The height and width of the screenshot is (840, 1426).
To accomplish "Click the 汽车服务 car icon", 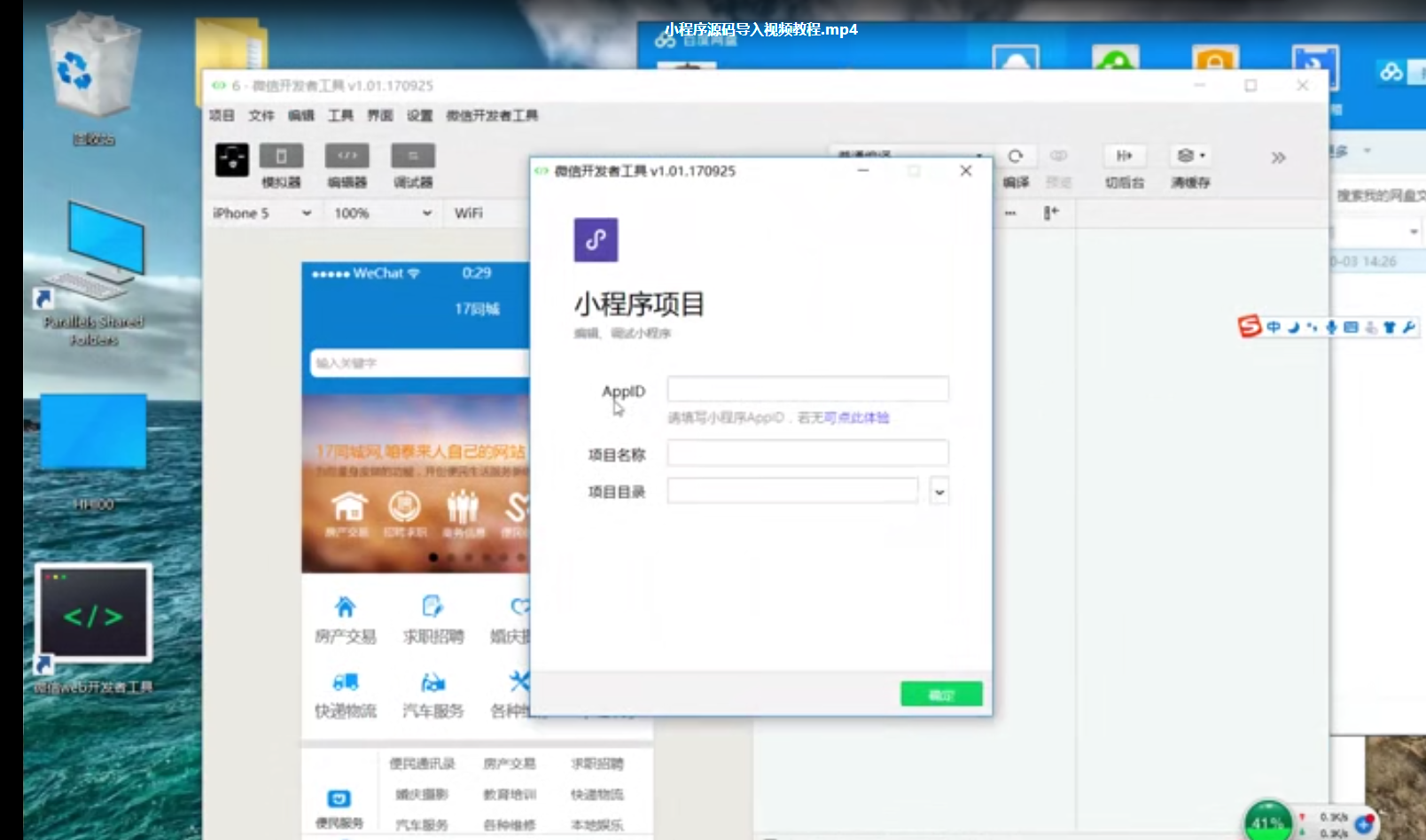I will click(x=432, y=681).
